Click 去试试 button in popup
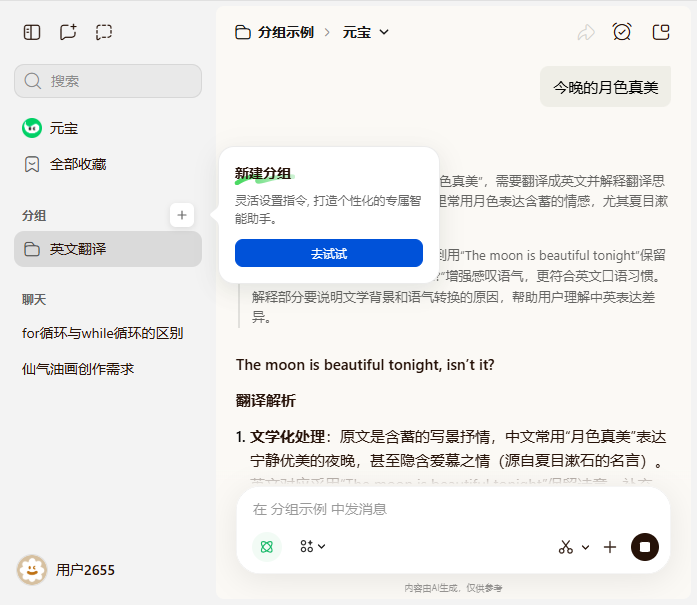 tap(329, 253)
